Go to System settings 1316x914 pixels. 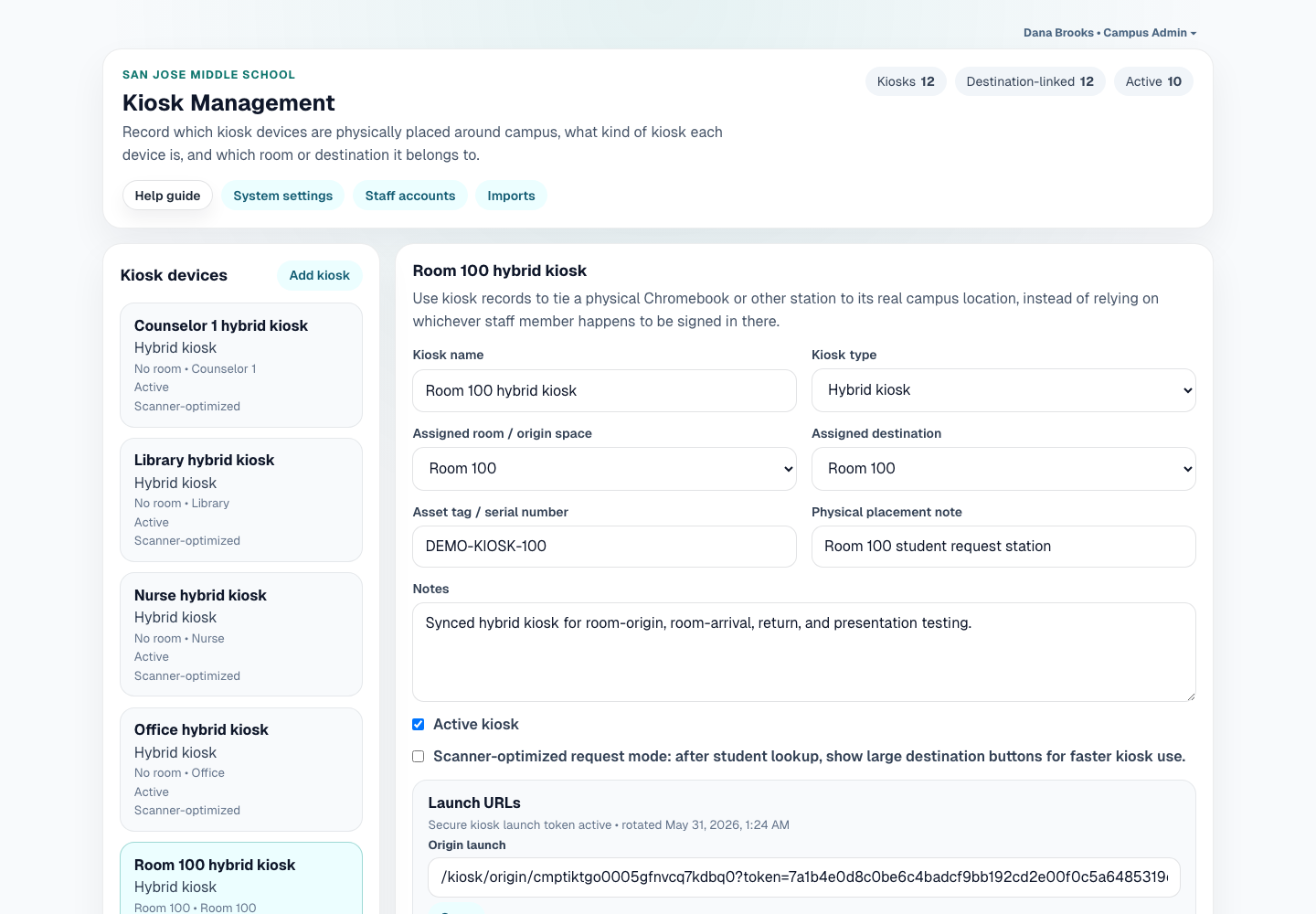pos(282,196)
